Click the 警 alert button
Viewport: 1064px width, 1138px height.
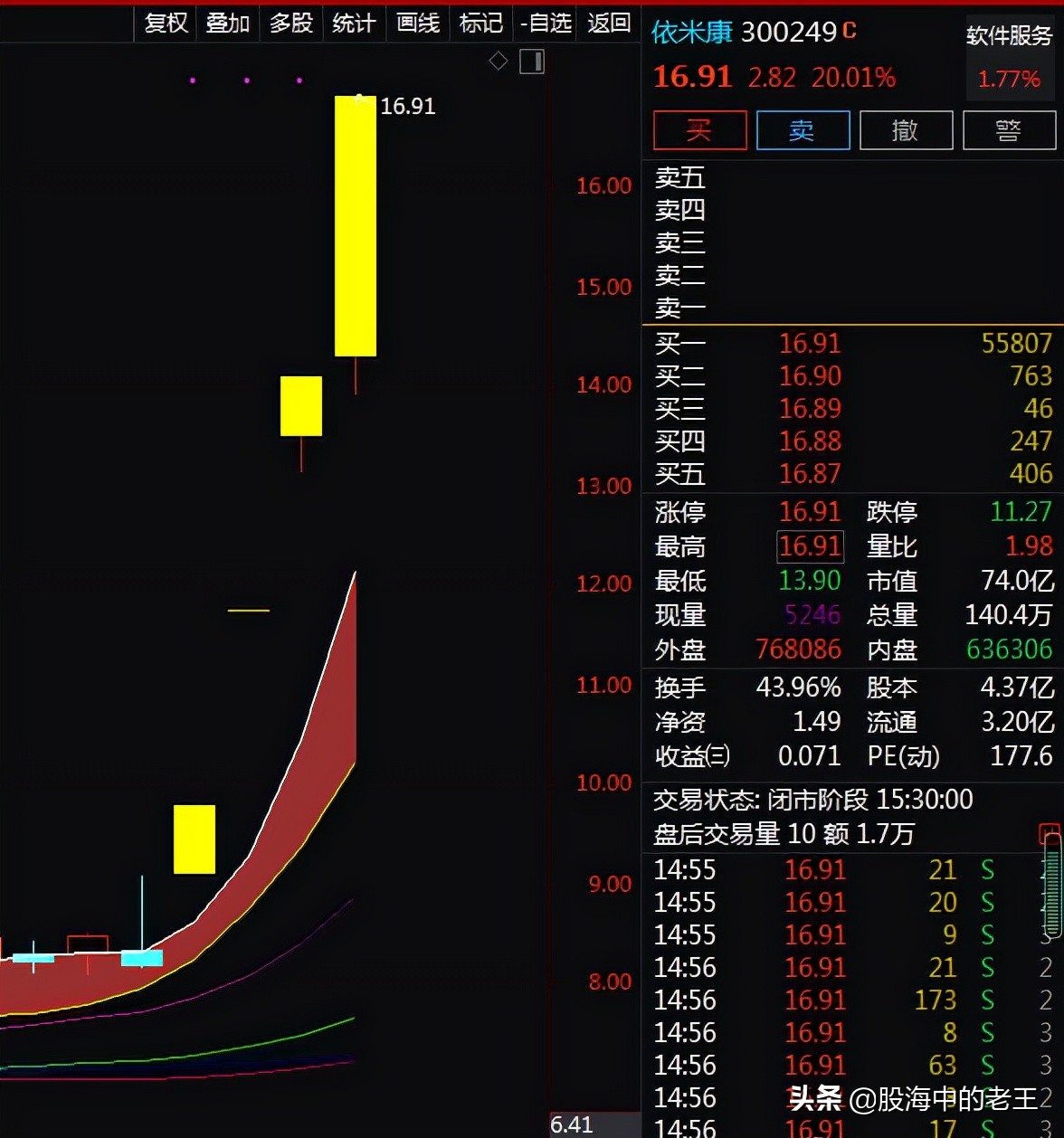coord(1009,130)
